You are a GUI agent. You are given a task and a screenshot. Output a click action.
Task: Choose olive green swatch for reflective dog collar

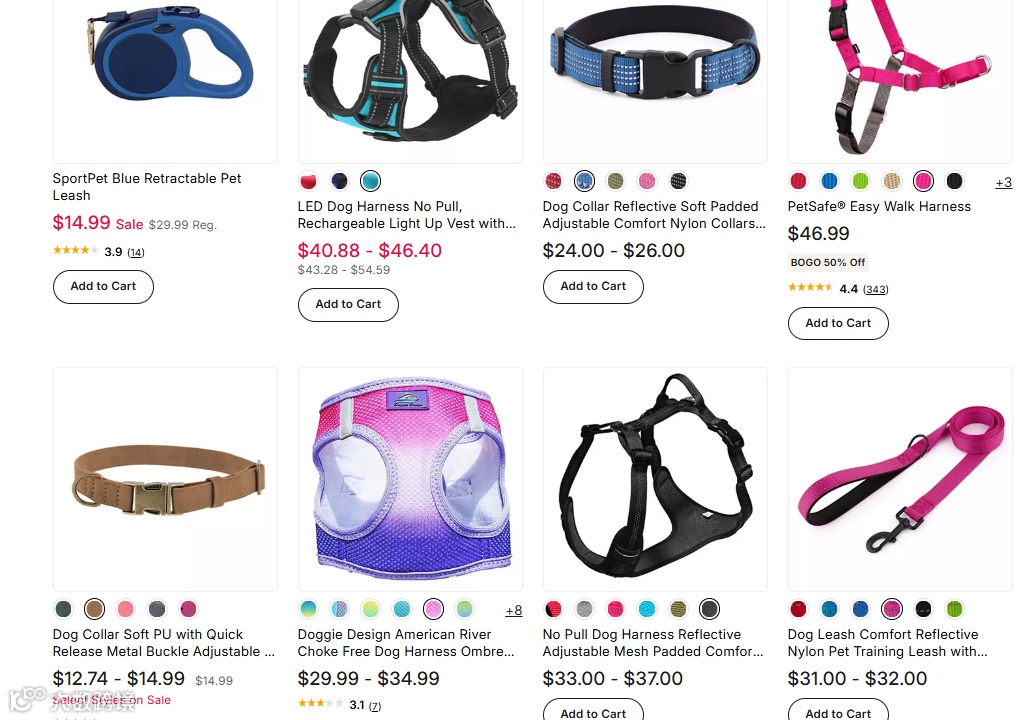(x=615, y=181)
